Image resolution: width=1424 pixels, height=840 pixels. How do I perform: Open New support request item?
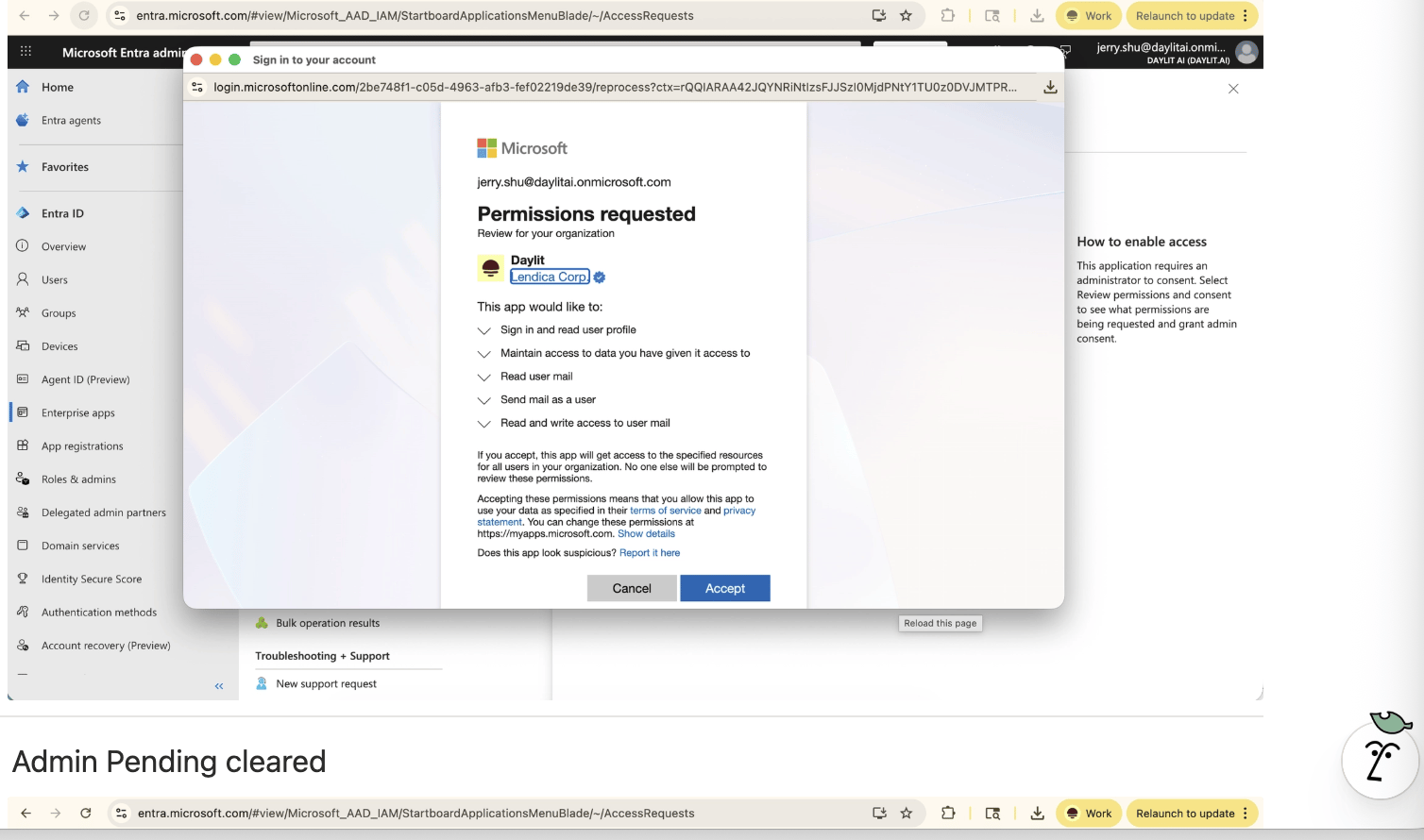[x=326, y=683]
